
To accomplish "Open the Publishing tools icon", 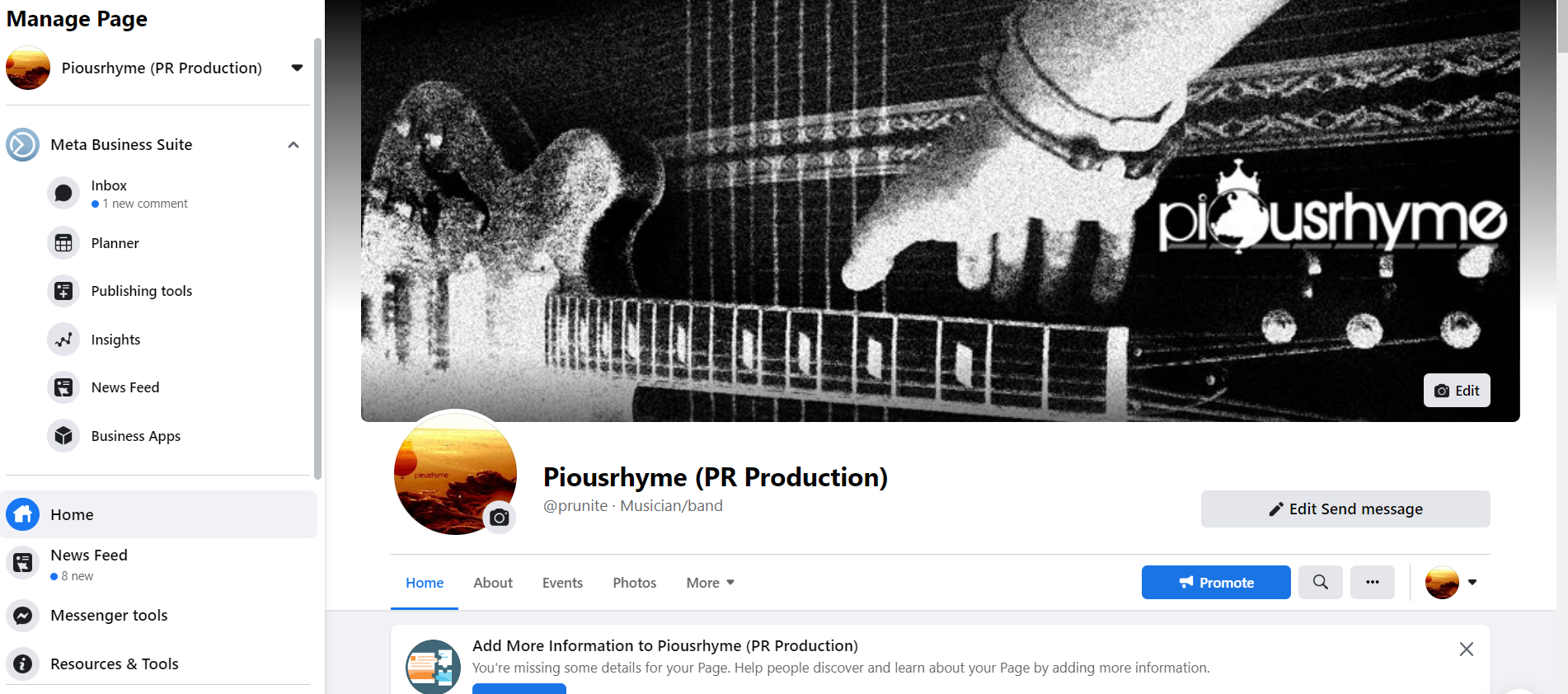I will pos(63,291).
